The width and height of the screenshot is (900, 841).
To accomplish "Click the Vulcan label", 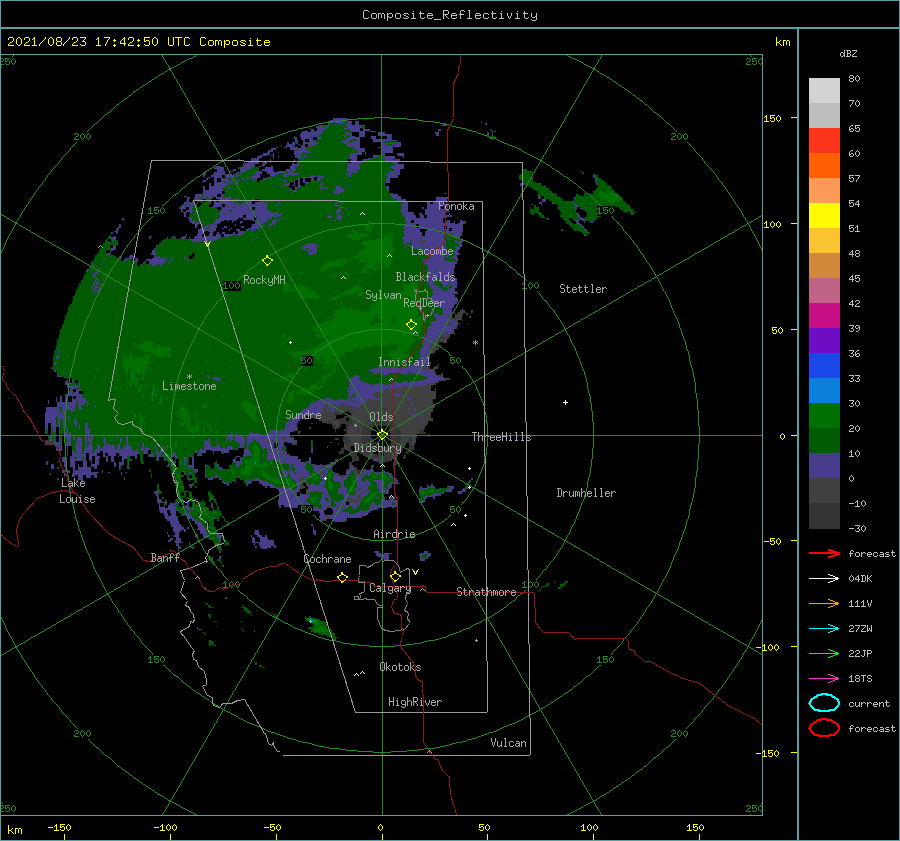I will (508, 743).
